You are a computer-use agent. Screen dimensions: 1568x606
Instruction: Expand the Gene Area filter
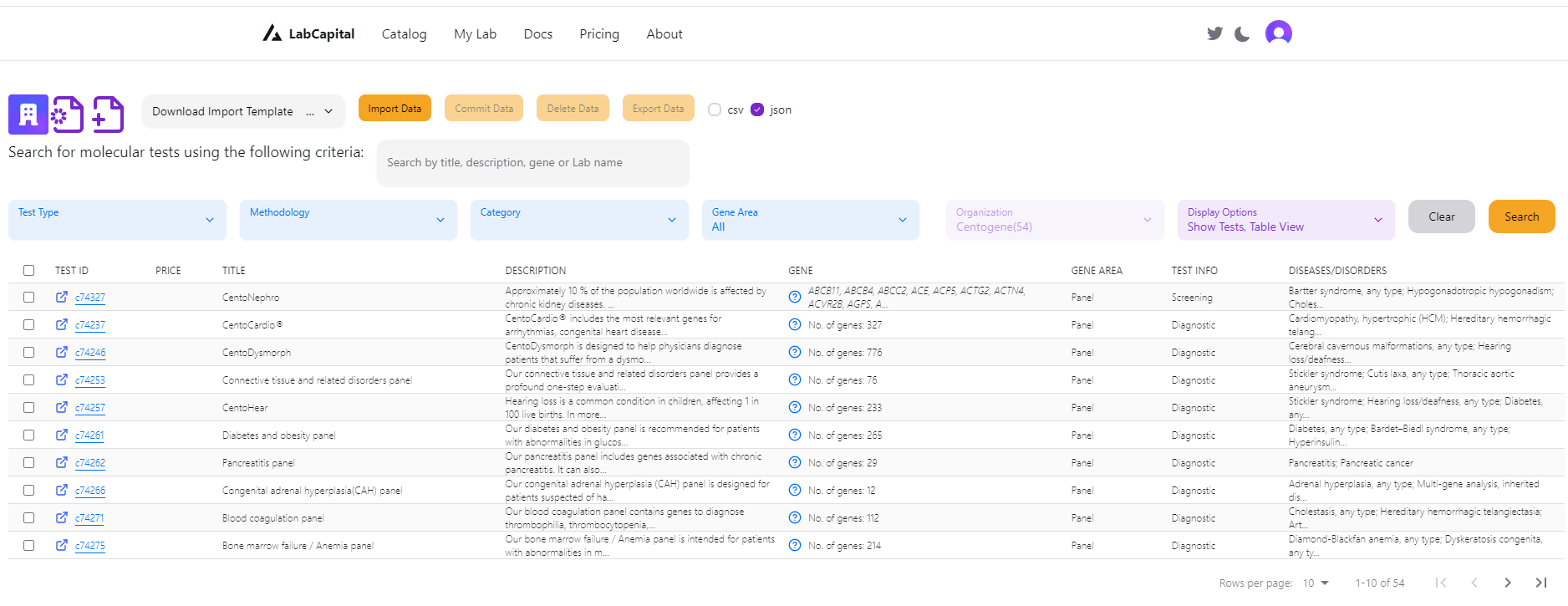(x=811, y=220)
